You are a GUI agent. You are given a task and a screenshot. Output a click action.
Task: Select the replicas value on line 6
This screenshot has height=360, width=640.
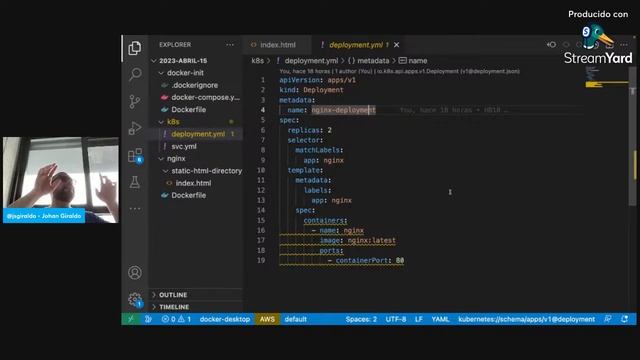point(329,130)
